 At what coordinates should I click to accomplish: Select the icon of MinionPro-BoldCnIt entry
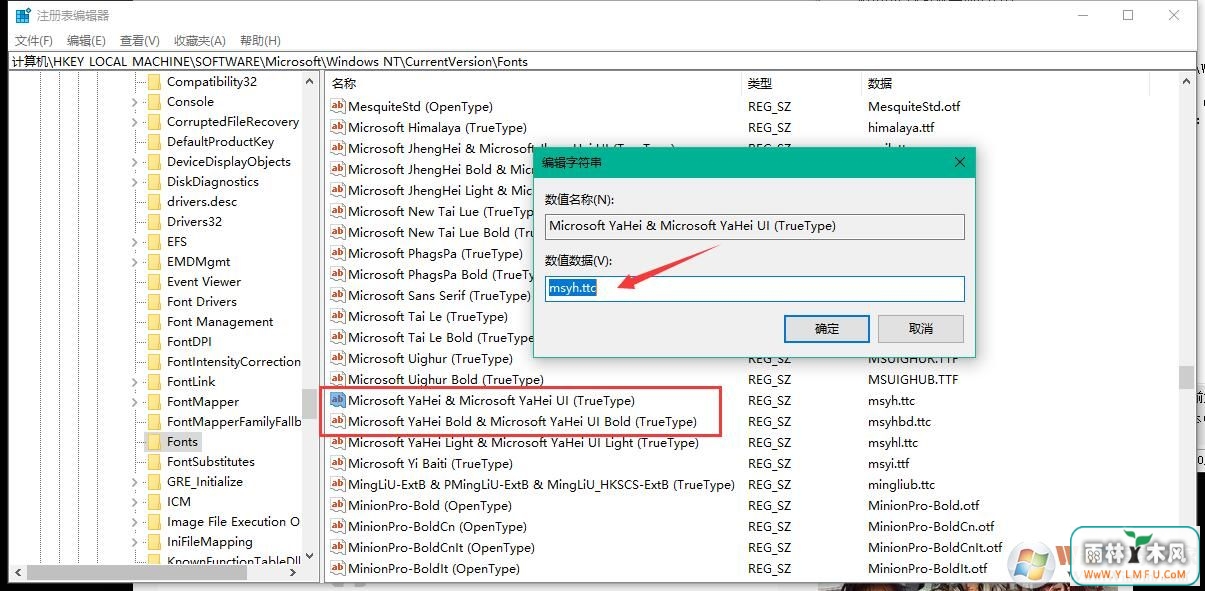pyautogui.click(x=338, y=548)
